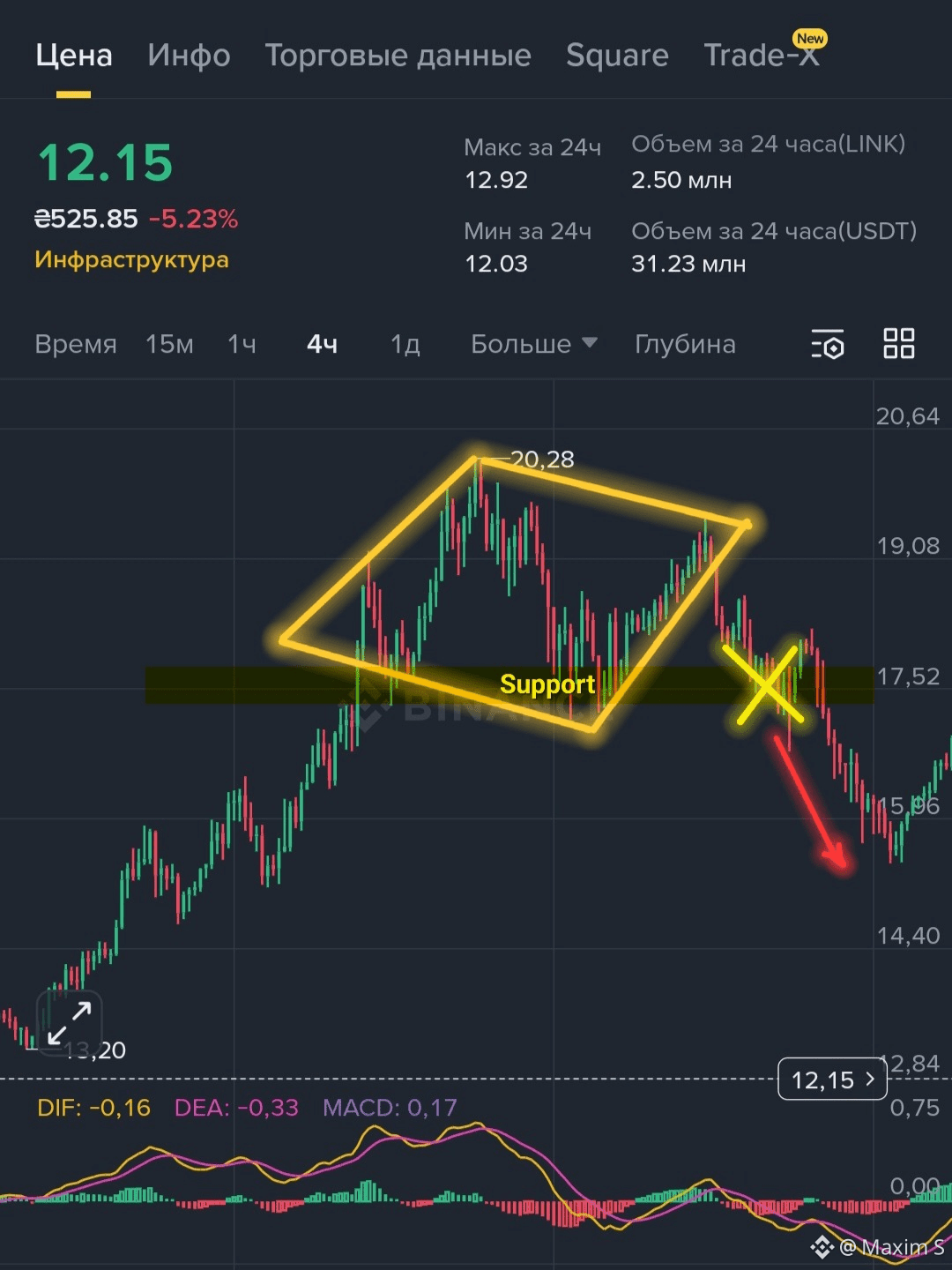
Task: Click the yellow X breakdown marker
Action: (764, 685)
